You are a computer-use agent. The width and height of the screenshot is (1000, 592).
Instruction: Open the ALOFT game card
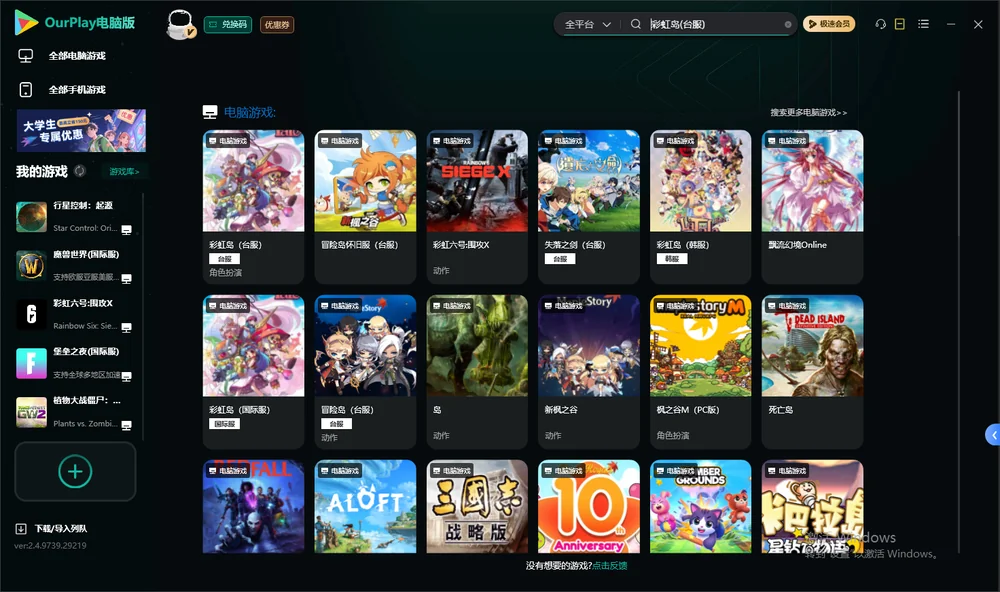coord(365,507)
